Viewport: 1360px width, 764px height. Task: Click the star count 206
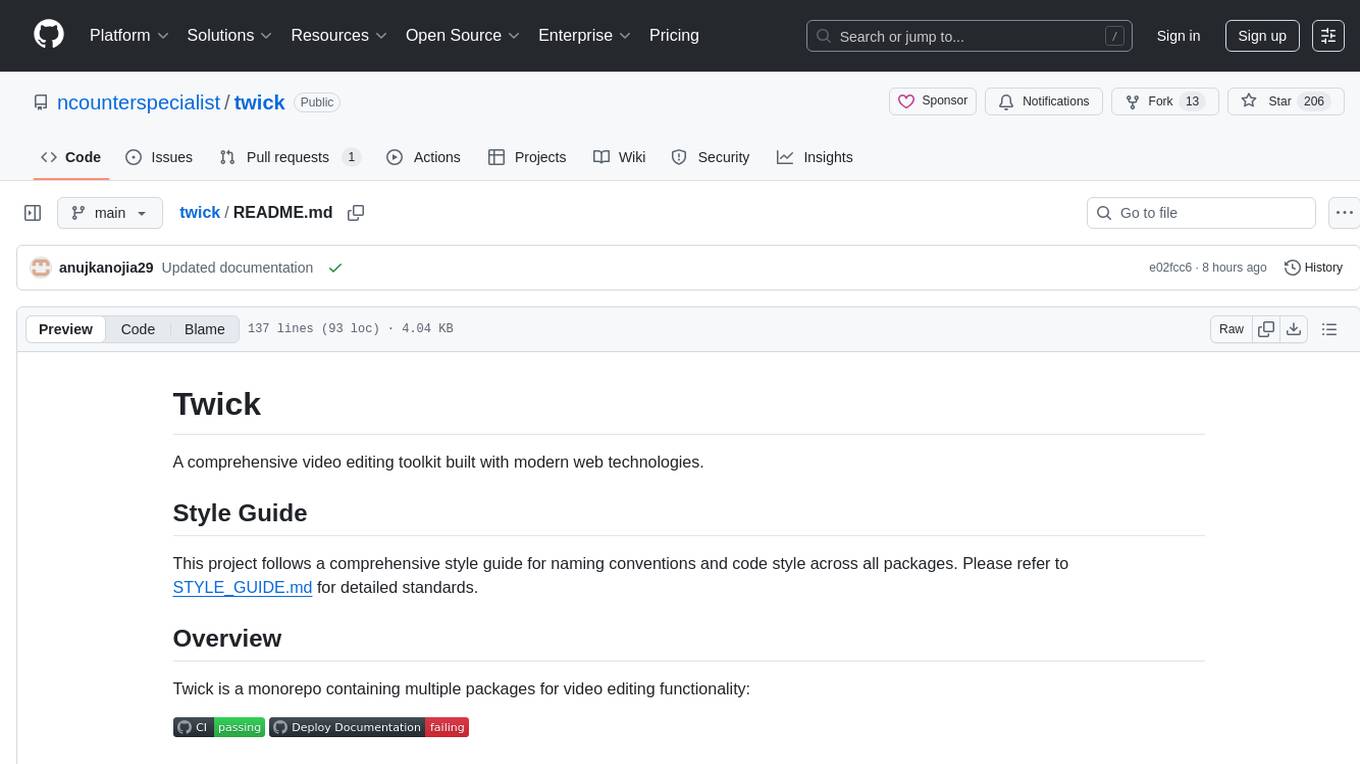tap(1314, 101)
